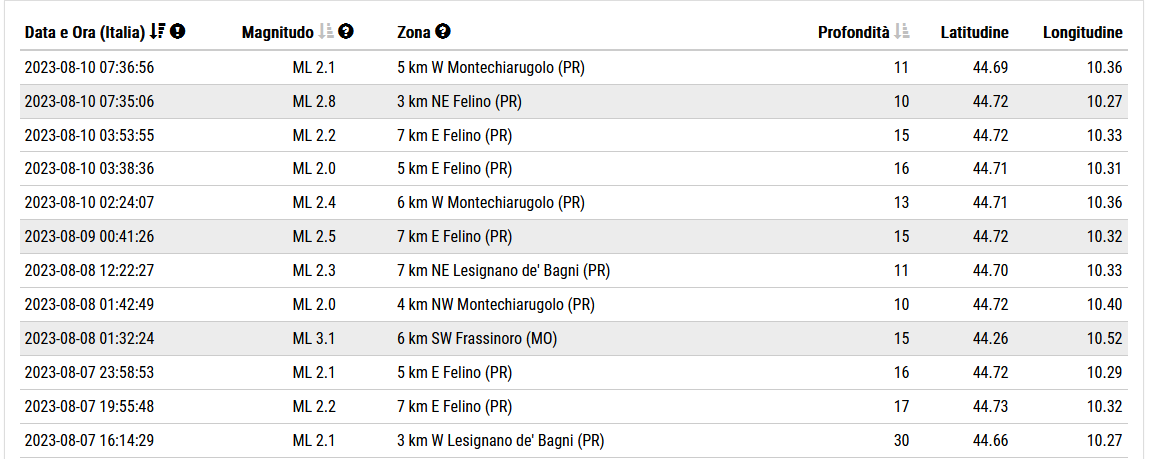This screenshot has width=1149, height=469.
Task: Click the Data e Ora descending sort icon
Action: pos(157,32)
